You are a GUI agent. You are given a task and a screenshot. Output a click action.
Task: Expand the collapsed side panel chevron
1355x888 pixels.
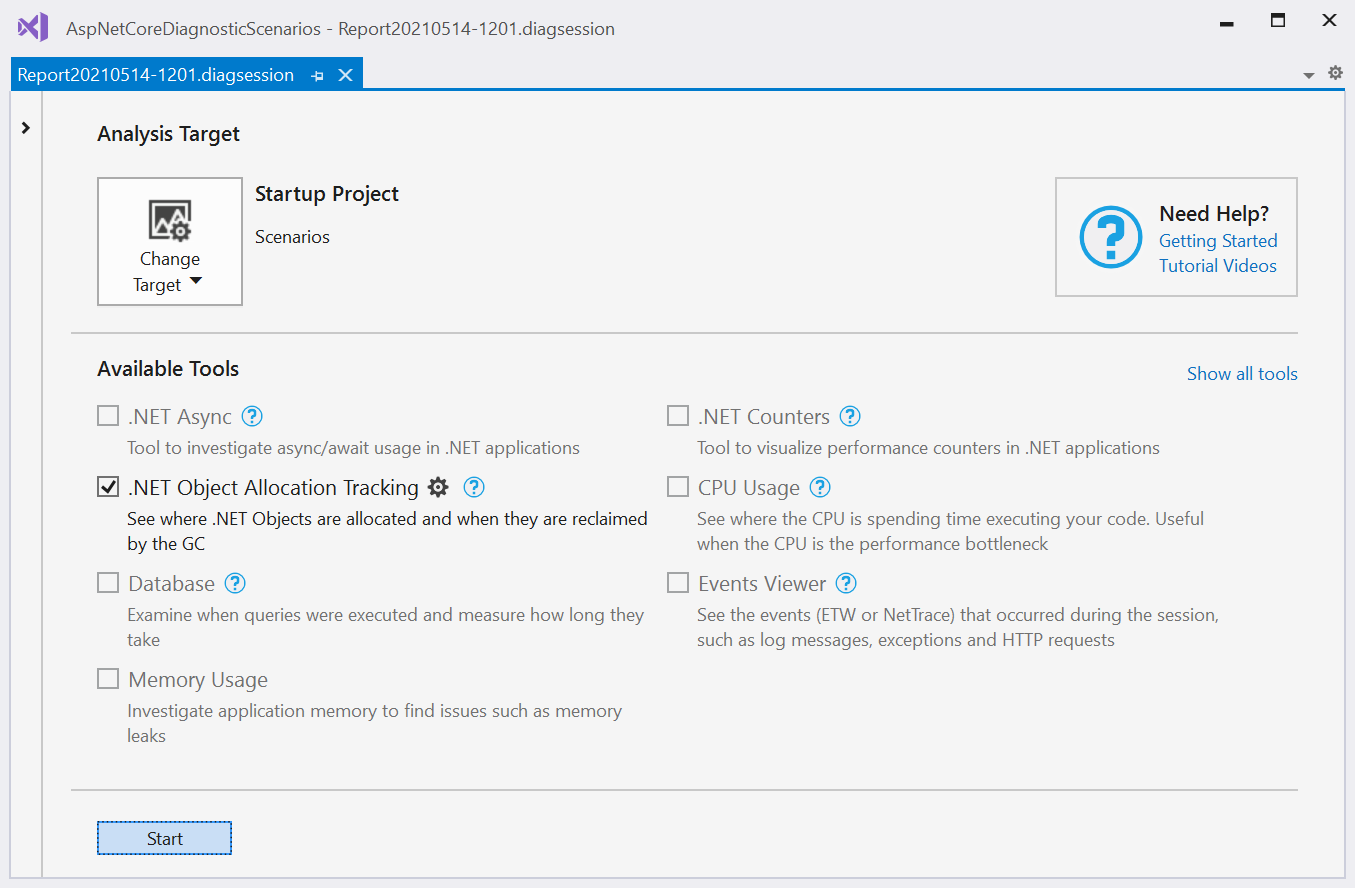(26, 128)
